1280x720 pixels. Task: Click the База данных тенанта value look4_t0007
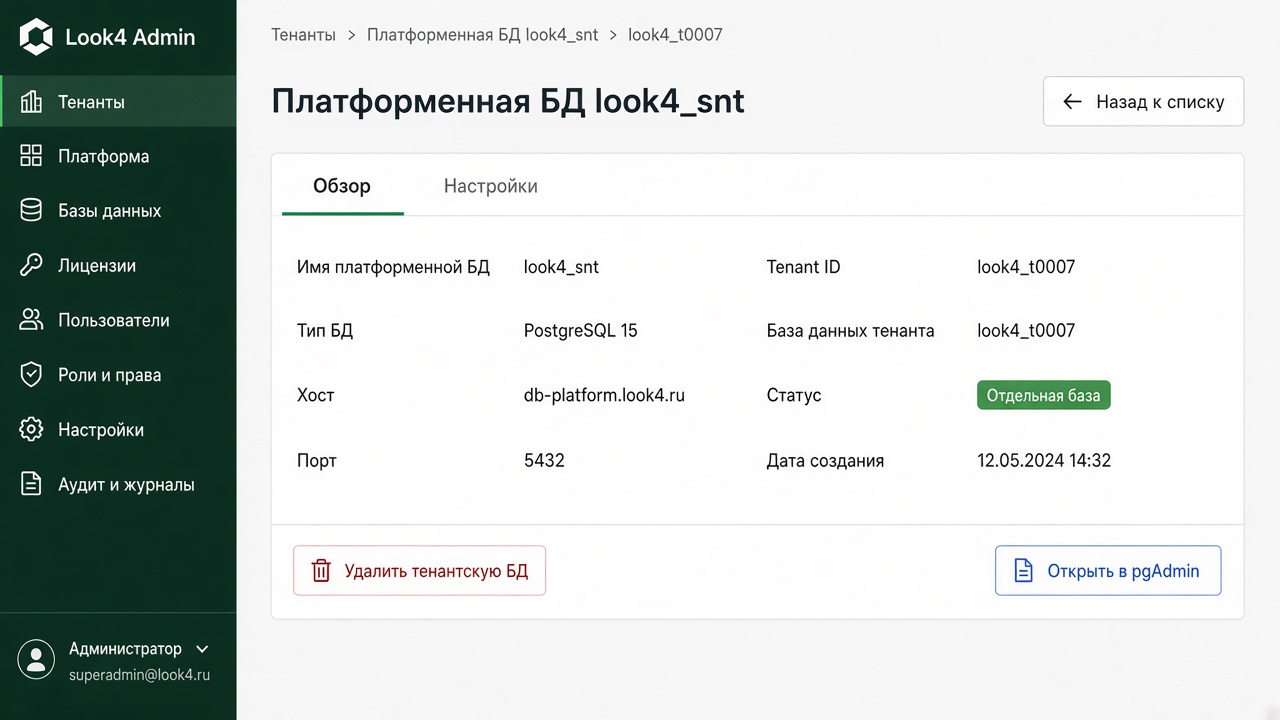tap(1026, 331)
